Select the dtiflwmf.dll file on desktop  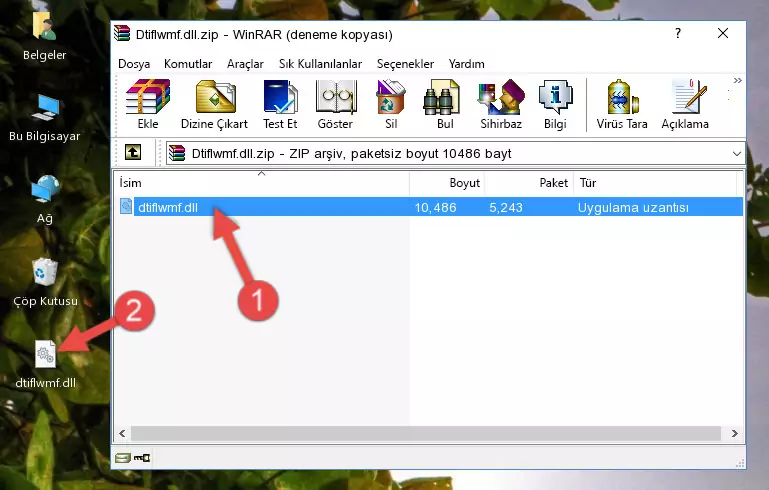(46, 364)
